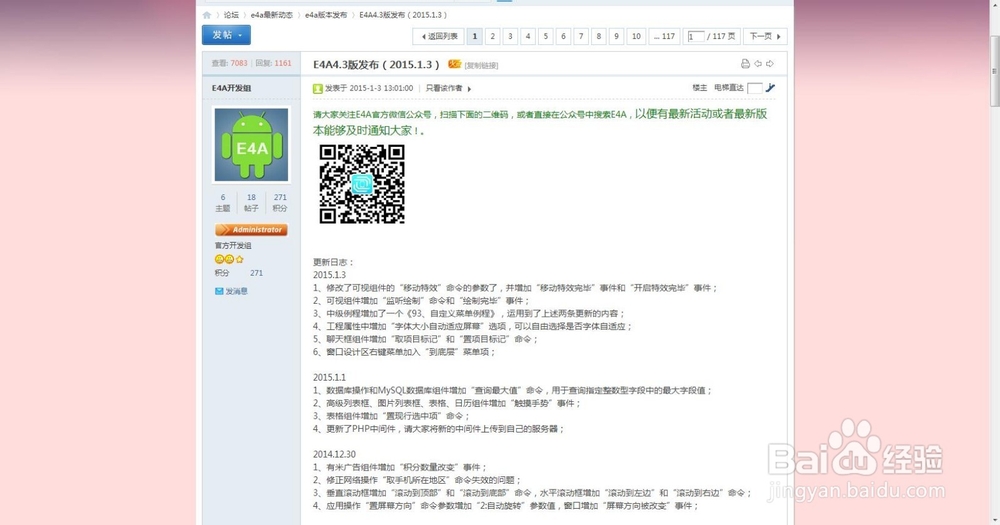Return to list with 返回列表
Image resolution: width=1000 pixels, height=525 pixels.
(x=439, y=36)
